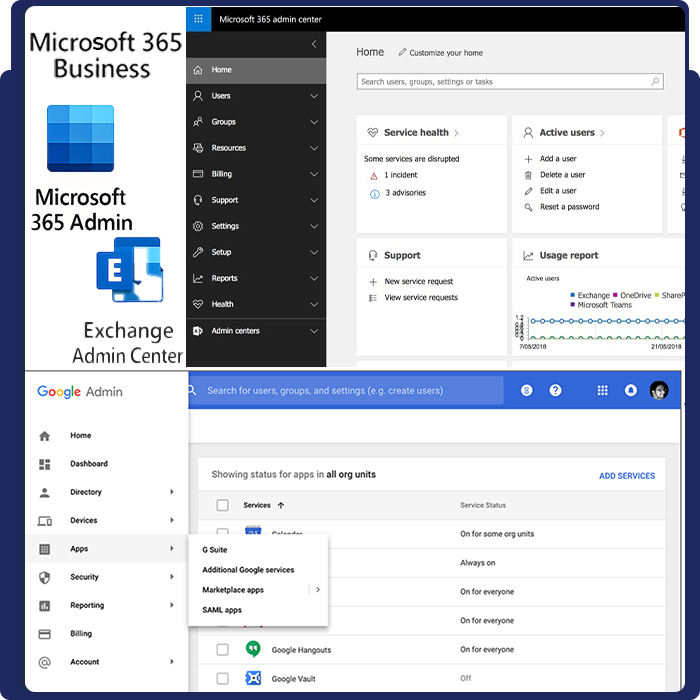The width and height of the screenshot is (700, 700).
Task: Check the Google Hangouts row checkbox
Action: pyautogui.click(x=222, y=649)
